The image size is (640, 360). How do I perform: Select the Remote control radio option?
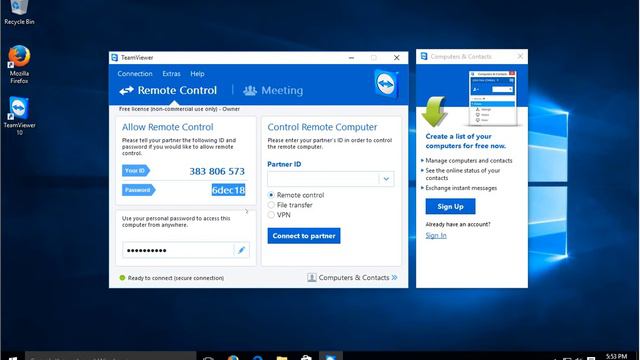click(271, 195)
